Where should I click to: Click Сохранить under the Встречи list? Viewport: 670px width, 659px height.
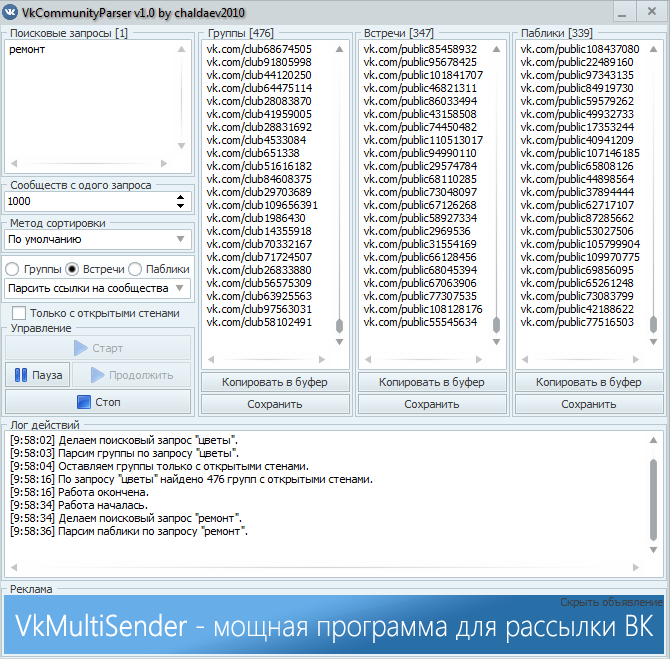pos(432,404)
